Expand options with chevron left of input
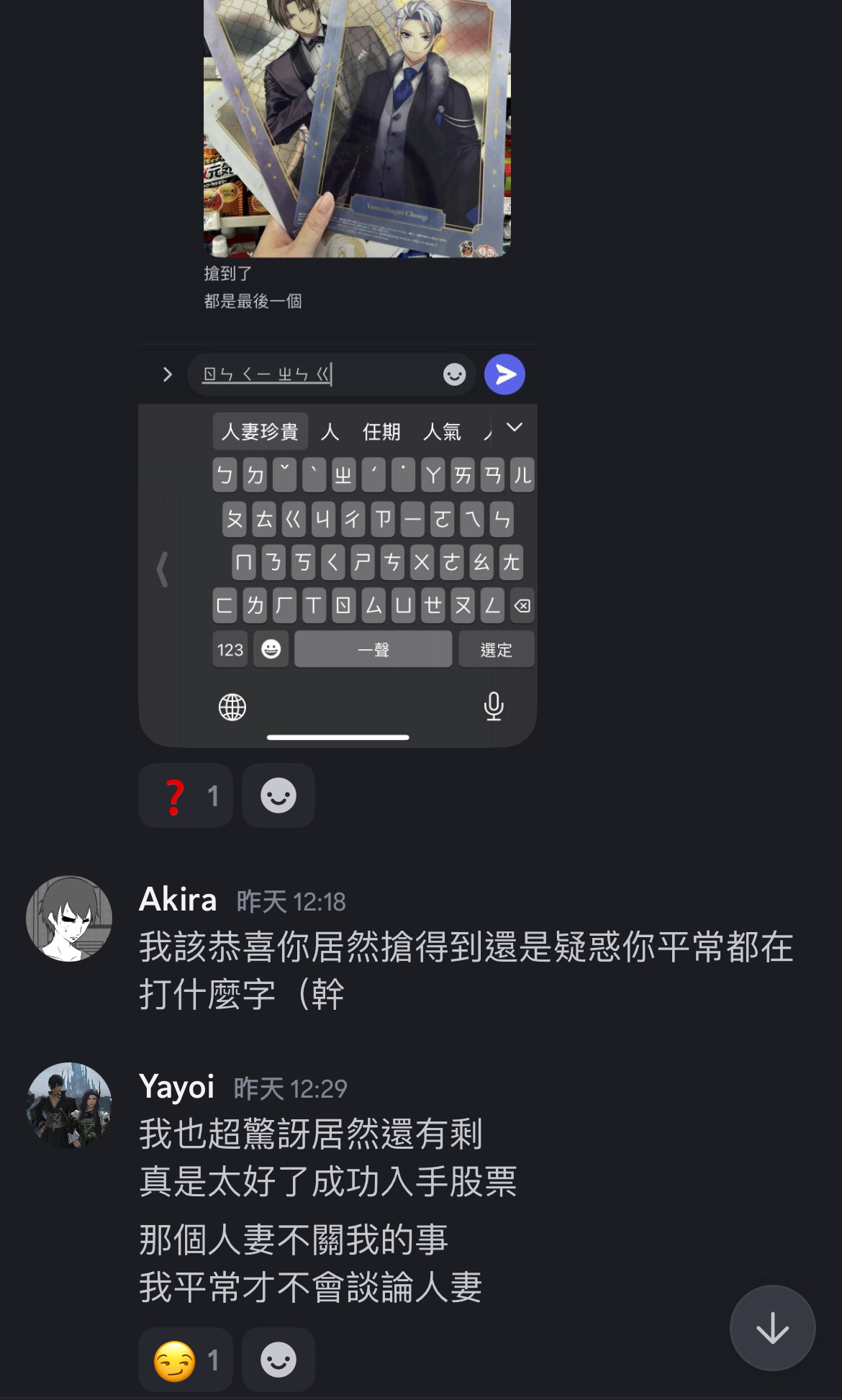The height and width of the screenshot is (1400, 842). 167,374
